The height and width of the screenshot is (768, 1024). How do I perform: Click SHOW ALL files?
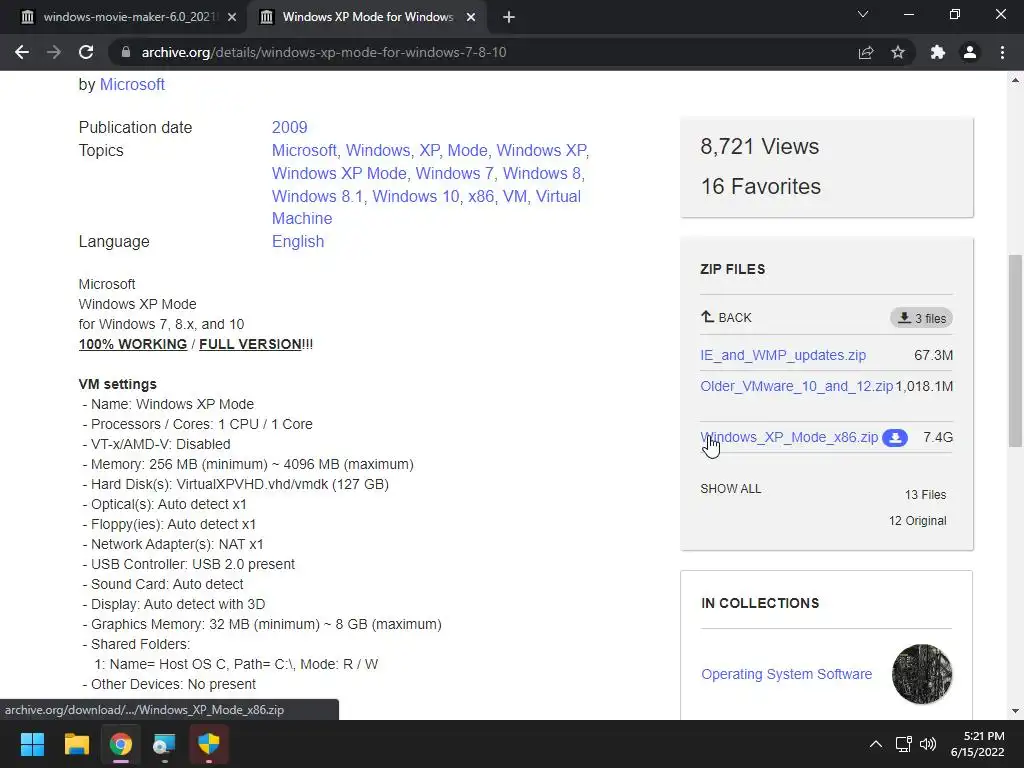click(x=731, y=488)
